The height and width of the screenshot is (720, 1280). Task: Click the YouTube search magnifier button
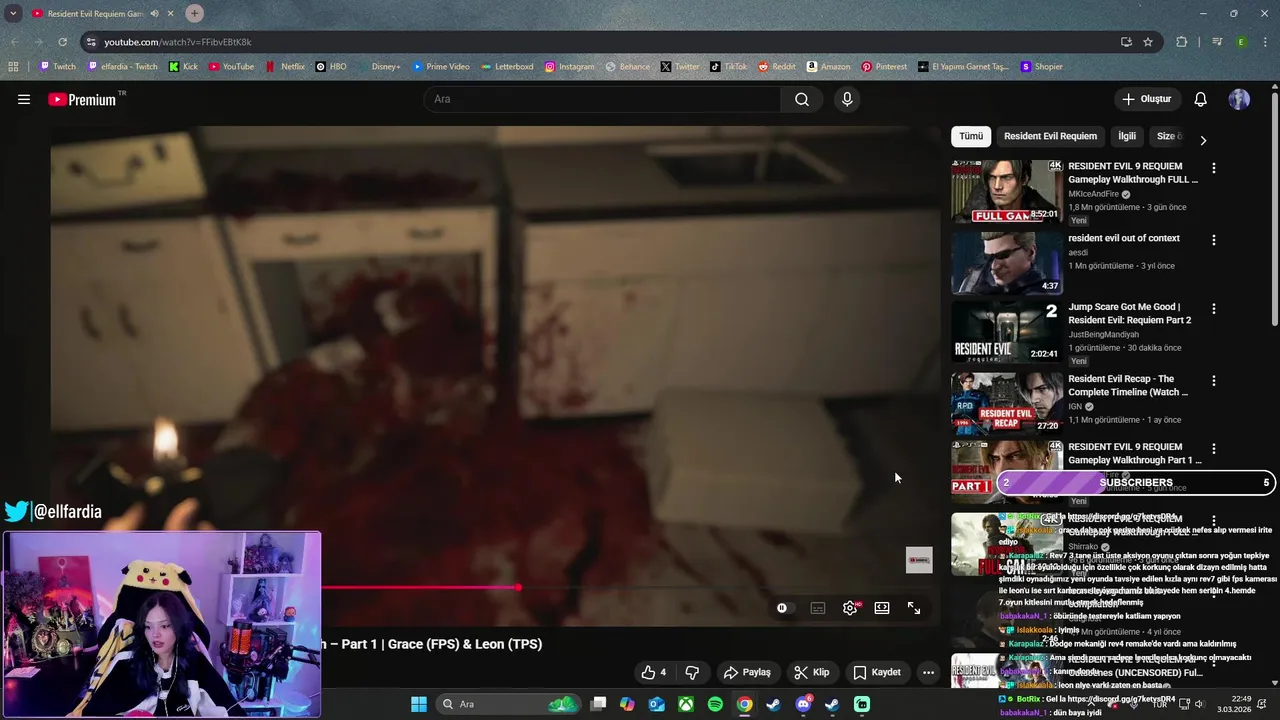802,99
